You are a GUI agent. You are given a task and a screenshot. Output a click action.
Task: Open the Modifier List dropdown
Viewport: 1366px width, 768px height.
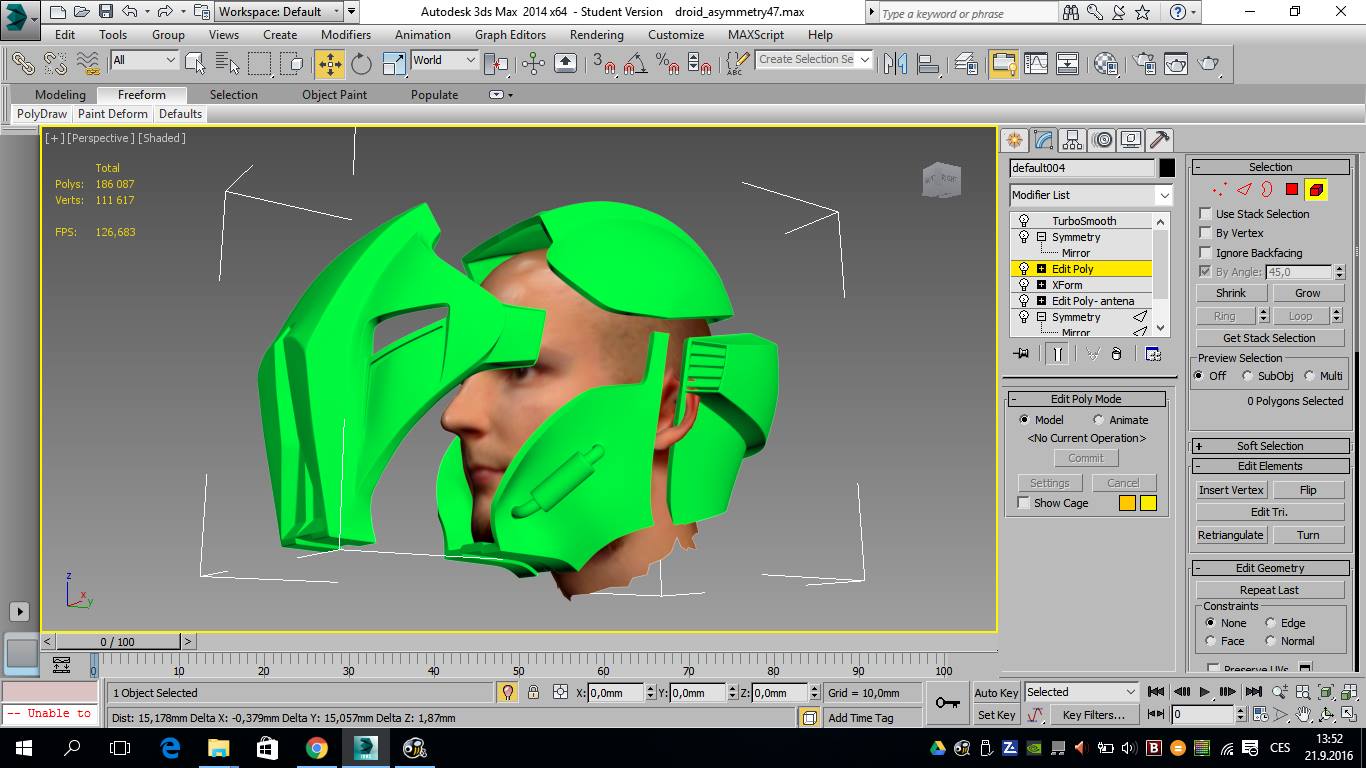(x=1090, y=195)
